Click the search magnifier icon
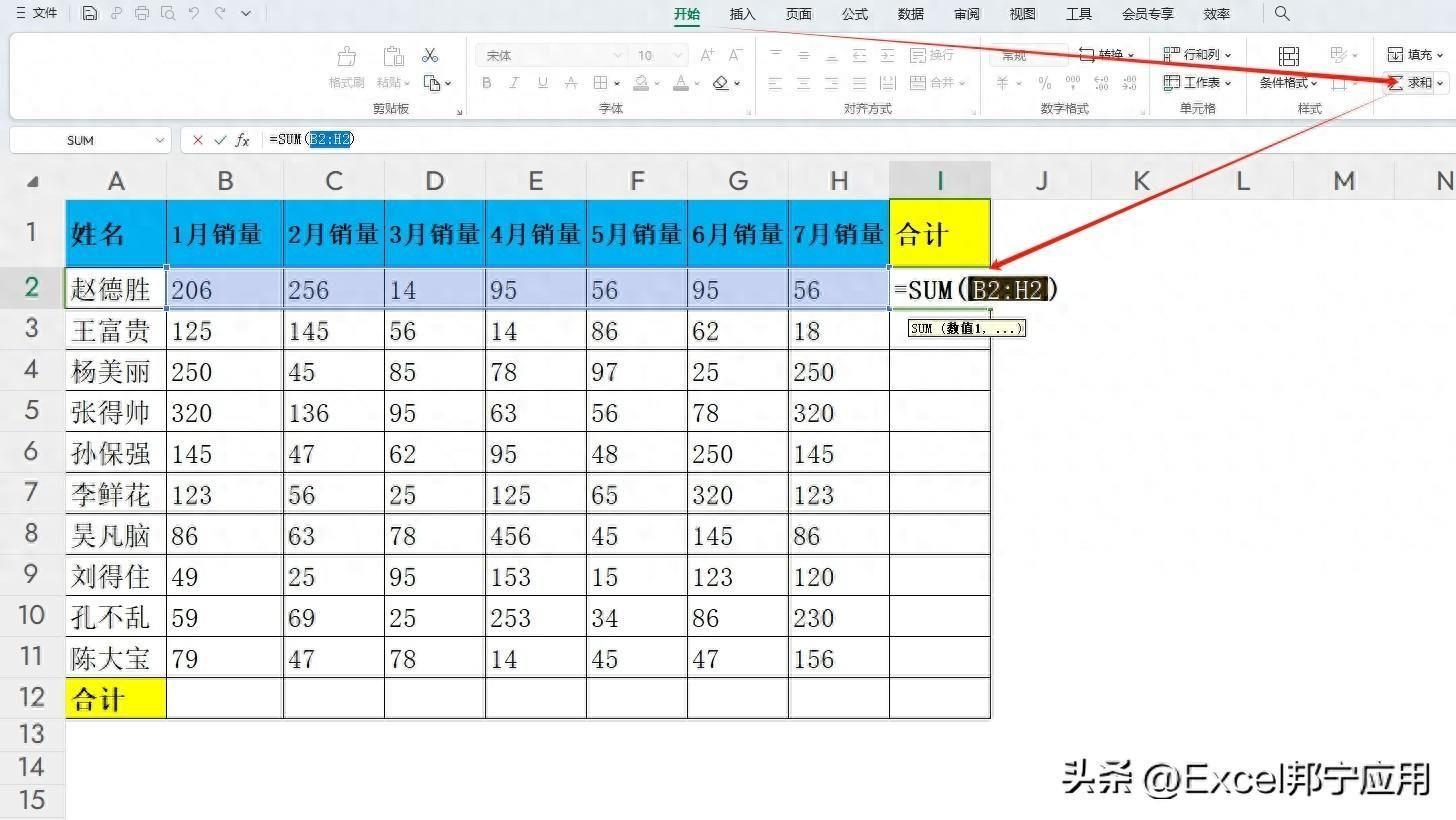 pos(1282,14)
